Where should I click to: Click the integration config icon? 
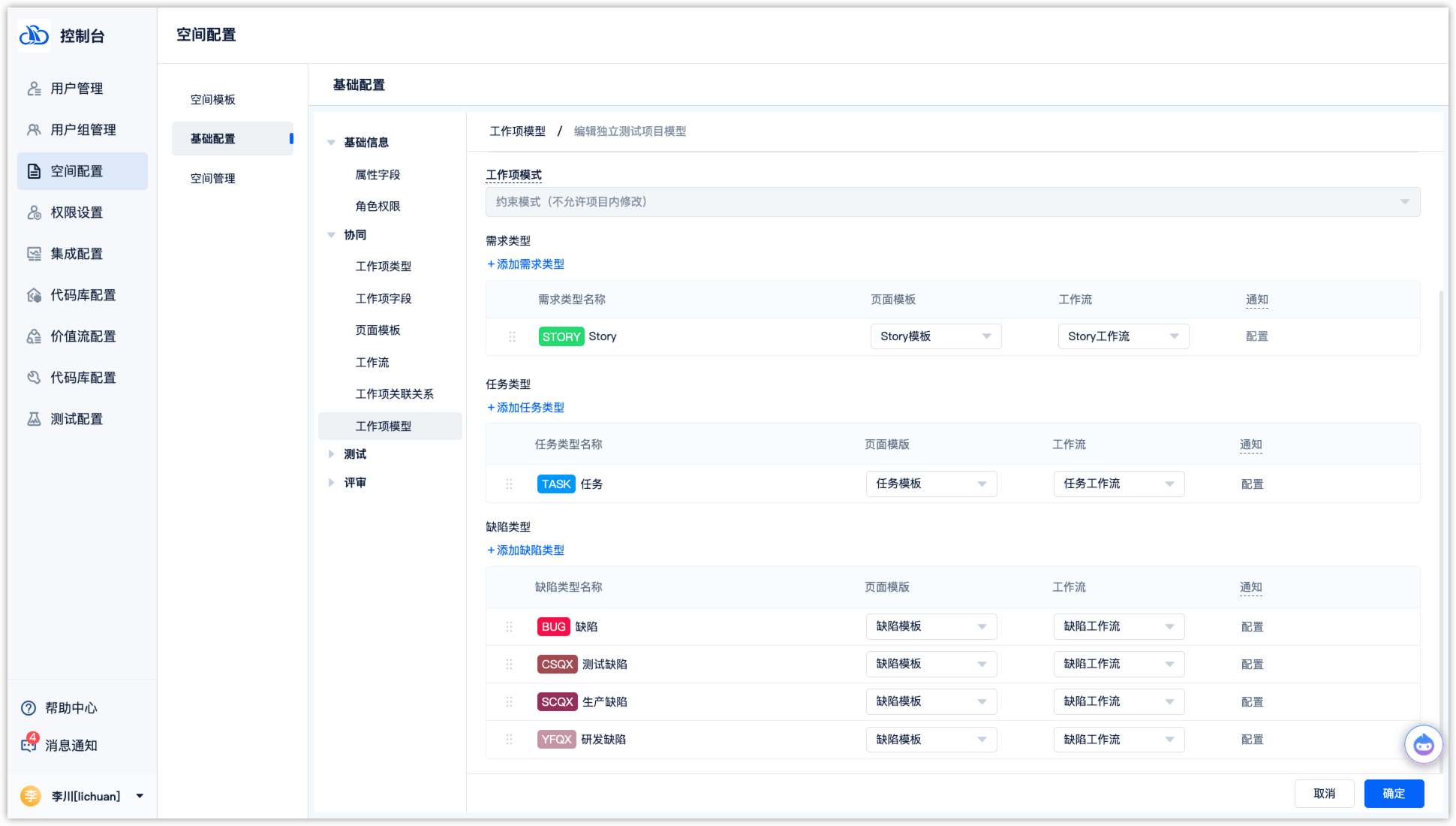tap(34, 254)
